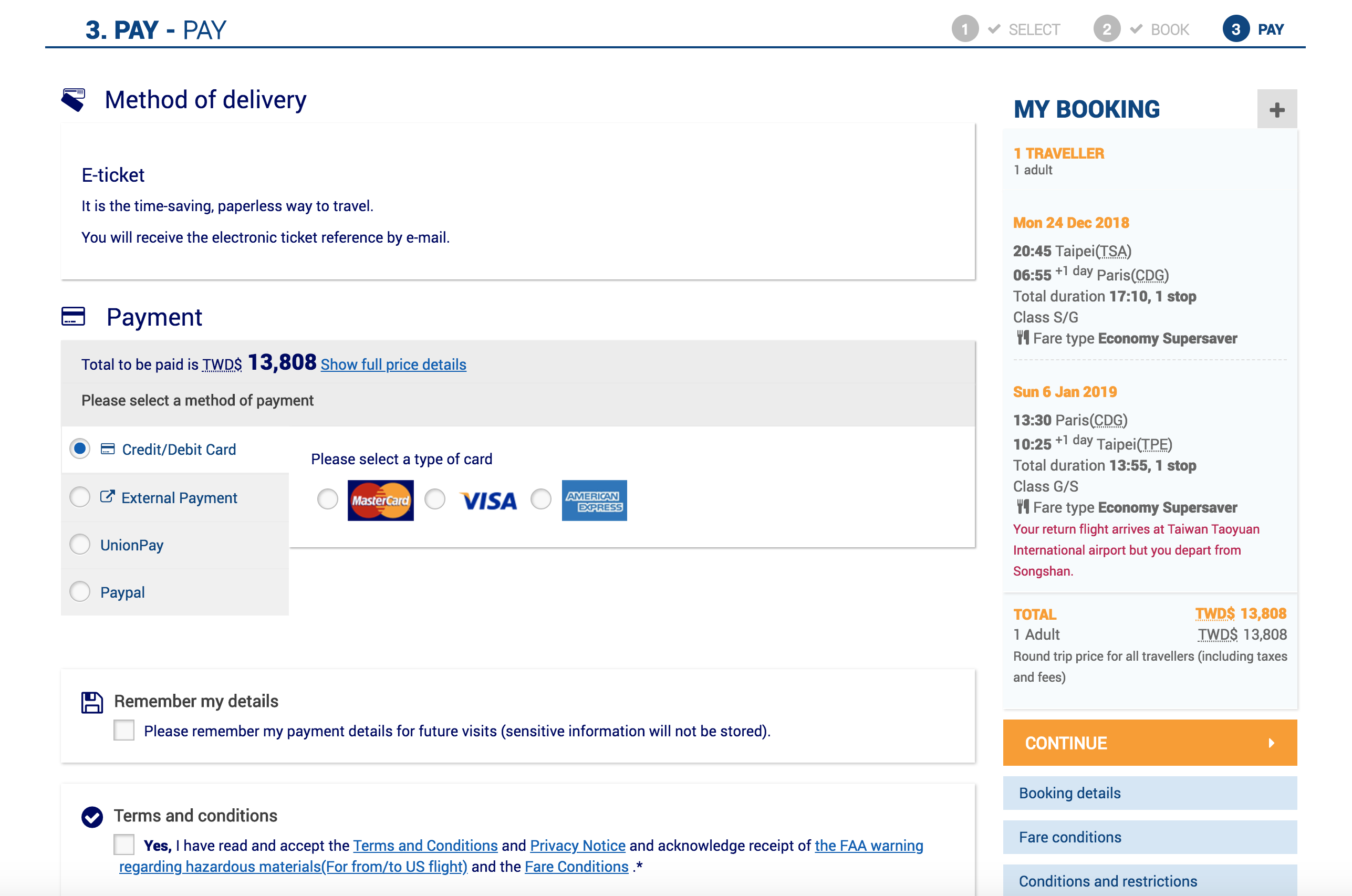The height and width of the screenshot is (896, 1352).
Task: Select the Paypal payment option
Action: click(x=80, y=592)
